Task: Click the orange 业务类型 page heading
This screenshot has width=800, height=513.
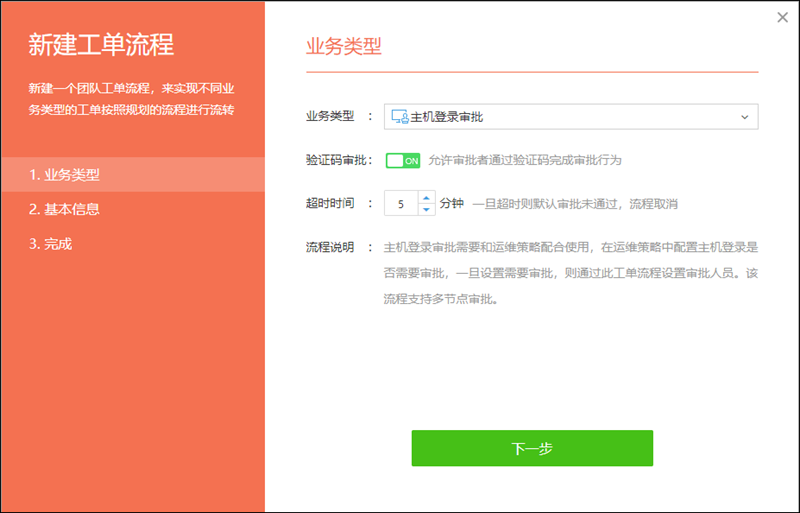Action: tap(343, 47)
